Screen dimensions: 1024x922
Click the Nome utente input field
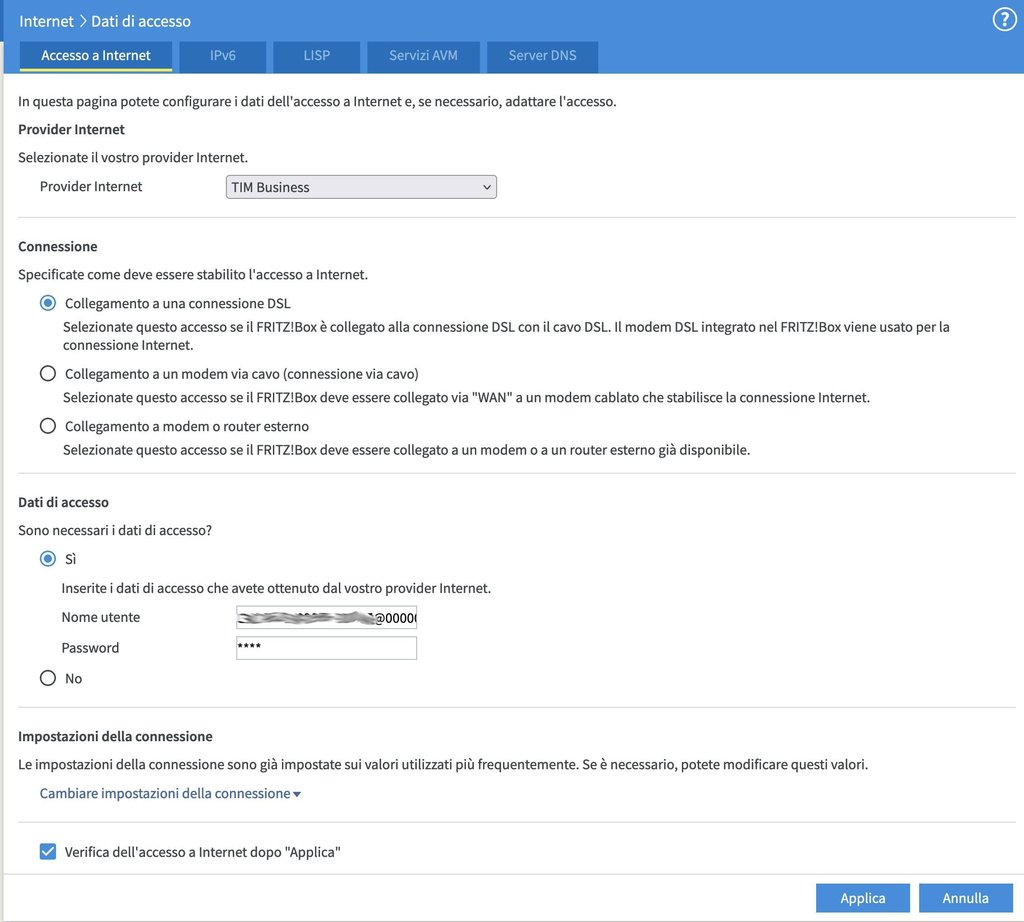tap(326, 618)
